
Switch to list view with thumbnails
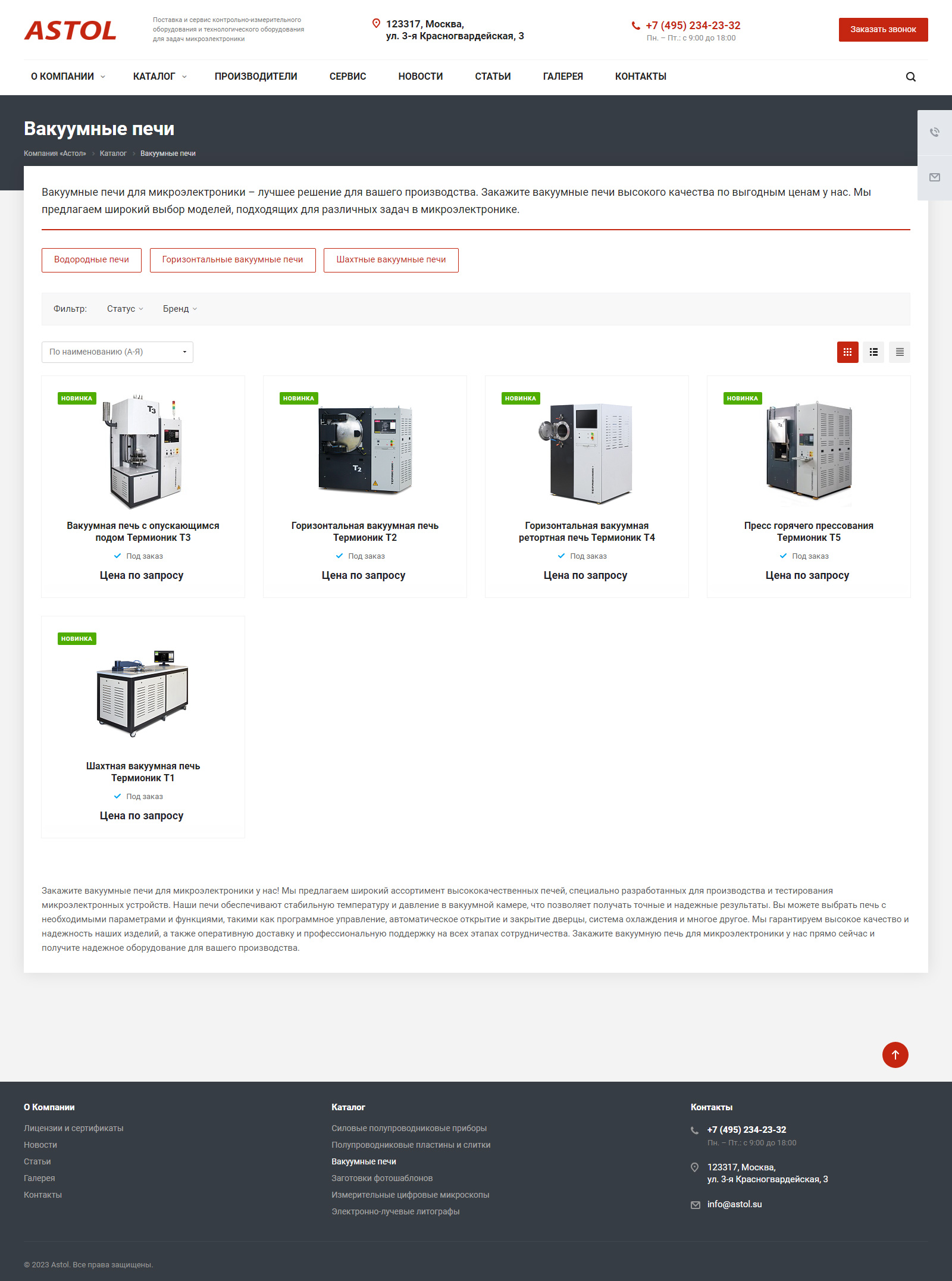point(873,352)
